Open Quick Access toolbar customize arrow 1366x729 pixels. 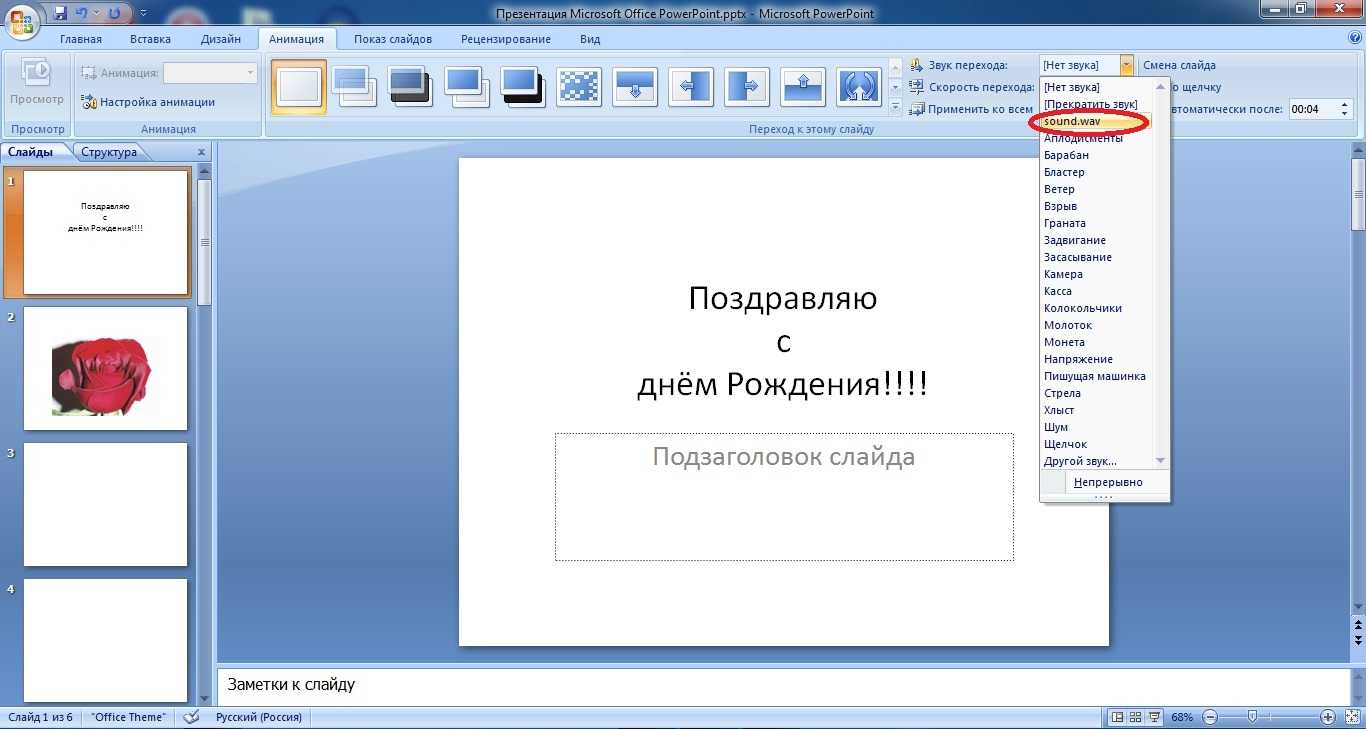143,13
